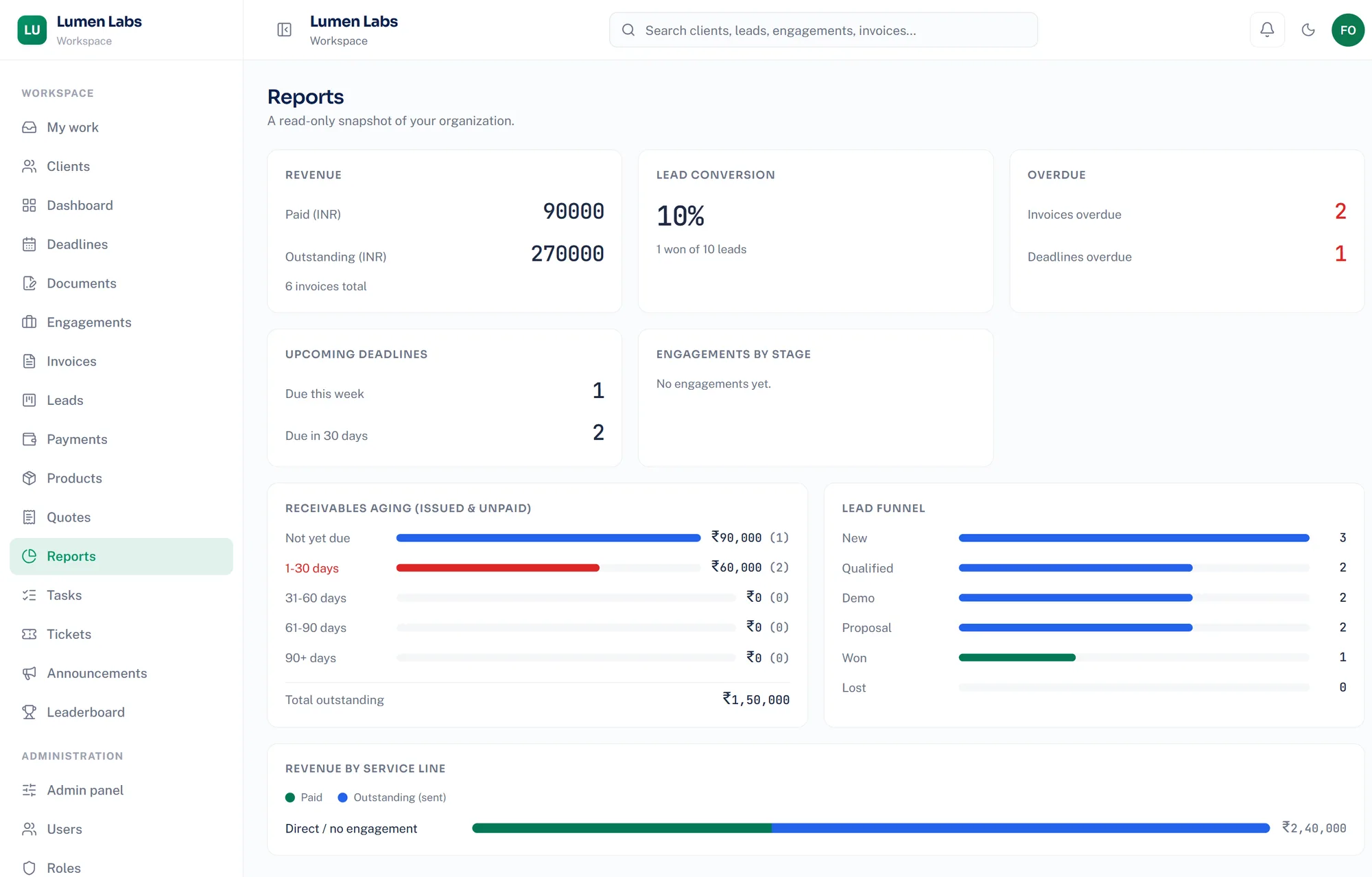Collapse the sidebar with the panel toggle
The height and width of the screenshot is (877, 1372).
[284, 30]
